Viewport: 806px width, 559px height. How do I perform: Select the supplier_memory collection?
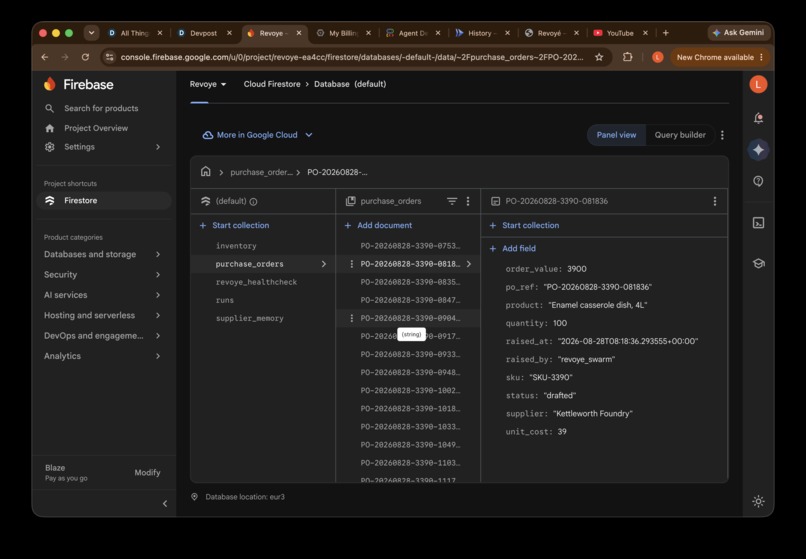coord(249,318)
